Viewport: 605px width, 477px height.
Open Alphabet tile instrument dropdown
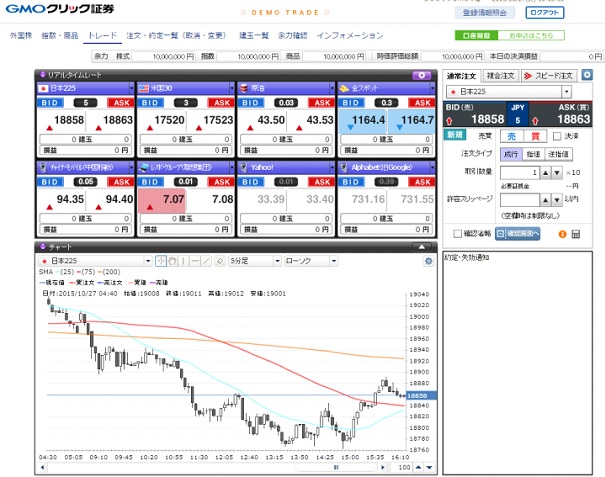pos(433,167)
